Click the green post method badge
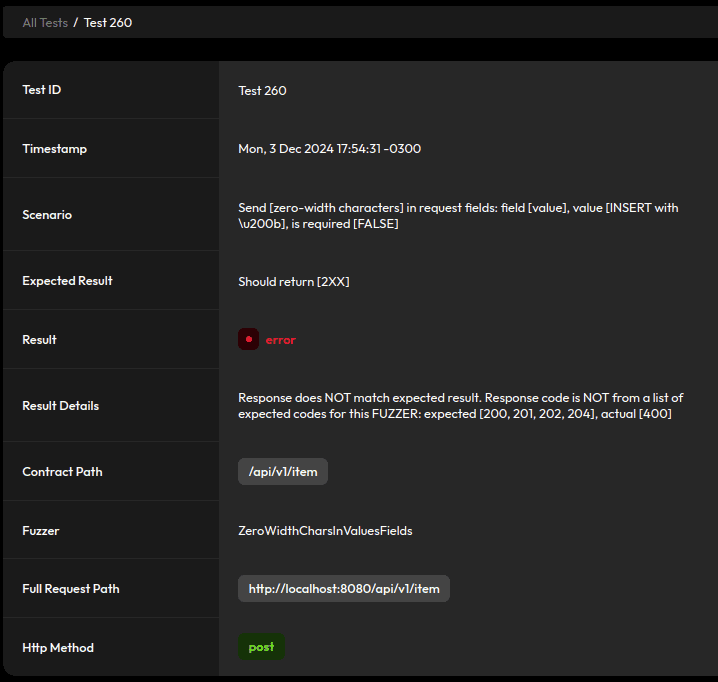The height and width of the screenshot is (682, 718). [x=262, y=647]
